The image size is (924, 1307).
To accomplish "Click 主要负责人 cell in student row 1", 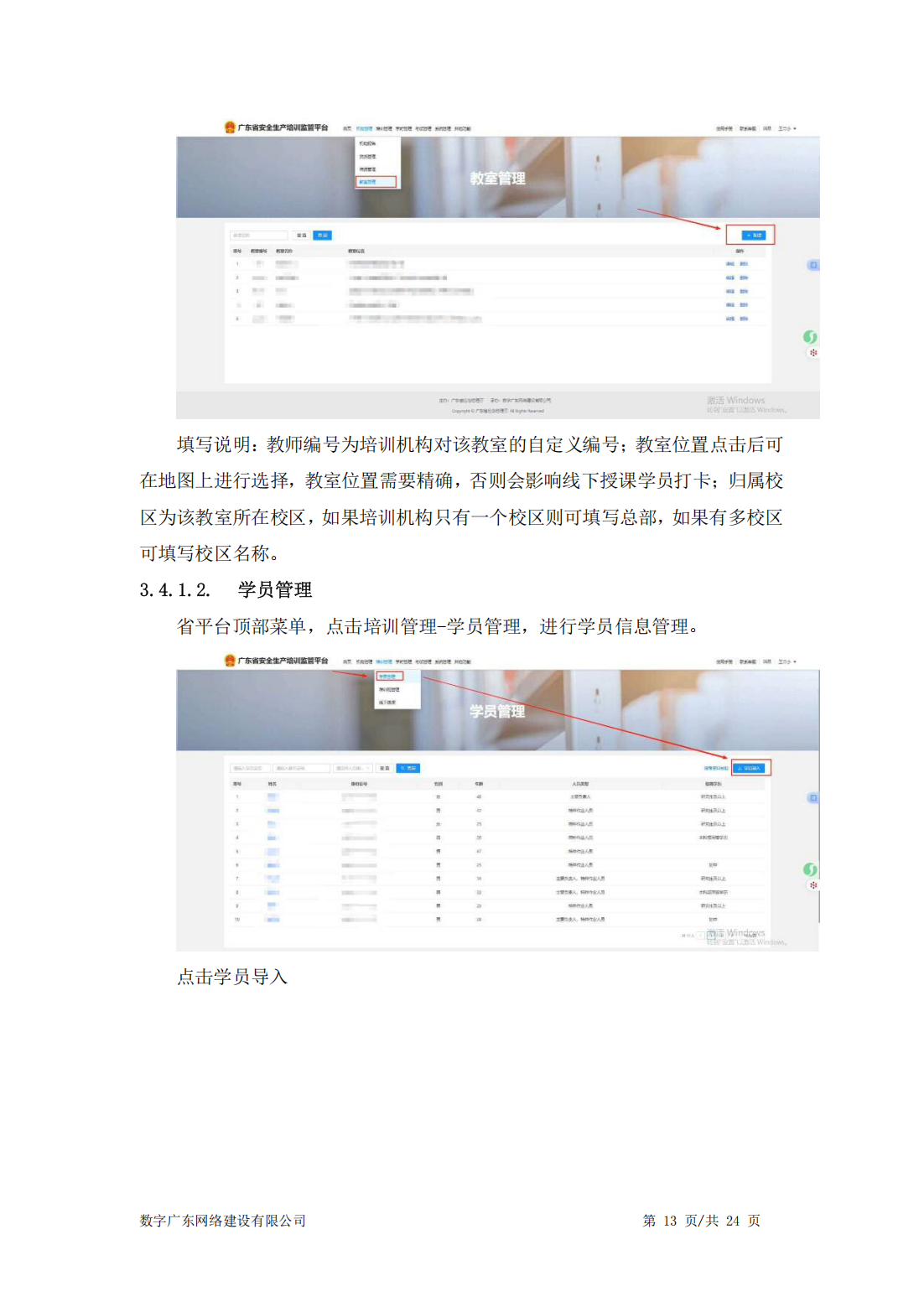I will click(580, 797).
